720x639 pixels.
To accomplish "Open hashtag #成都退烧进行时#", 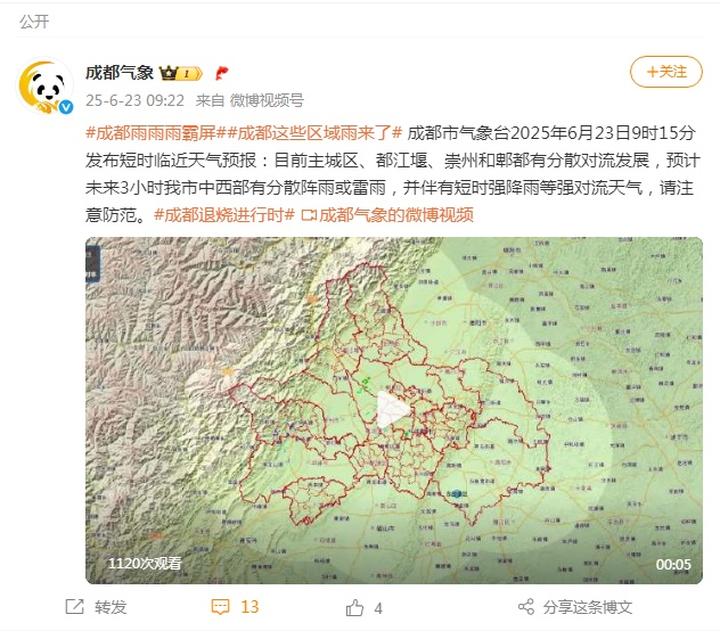I will [x=224, y=215].
